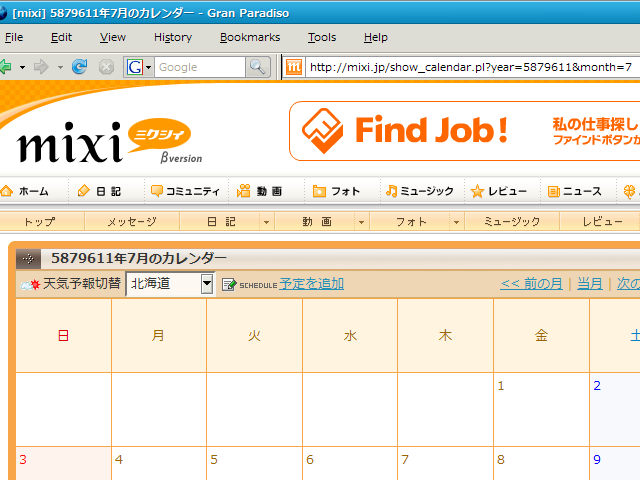Open the Tools menu
Viewport: 640px width, 480px height.
322,38
